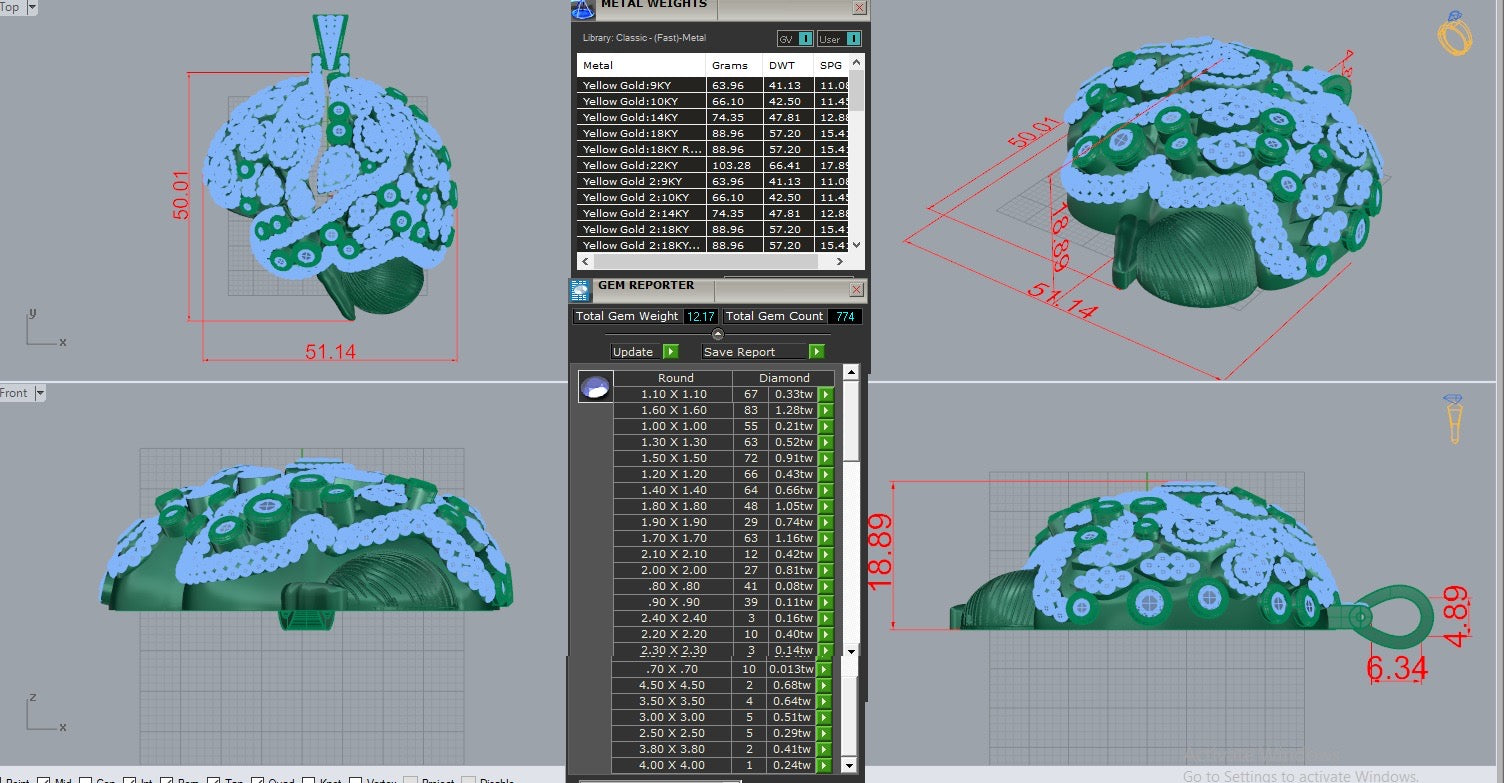The height and width of the screenshot is (783, 1512).
Task: Open the Front viewport dropdown menu
Action: click(41, 393)
